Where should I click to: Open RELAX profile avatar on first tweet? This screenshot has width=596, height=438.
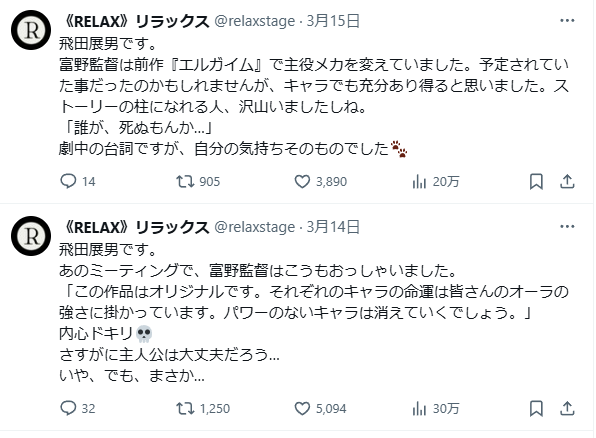[31, 30]
